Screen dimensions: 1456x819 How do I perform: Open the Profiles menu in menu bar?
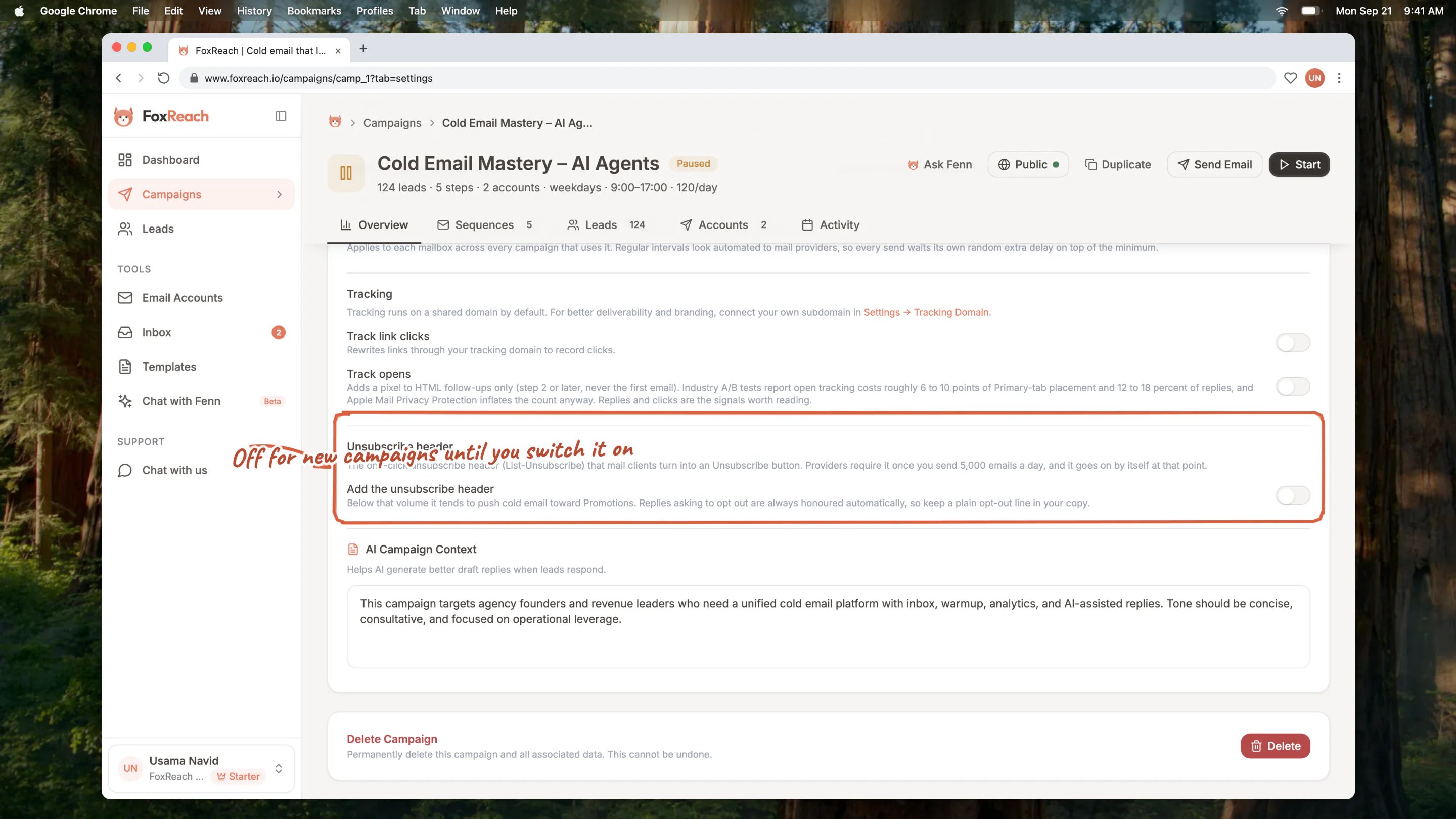[x=375, y=11]
